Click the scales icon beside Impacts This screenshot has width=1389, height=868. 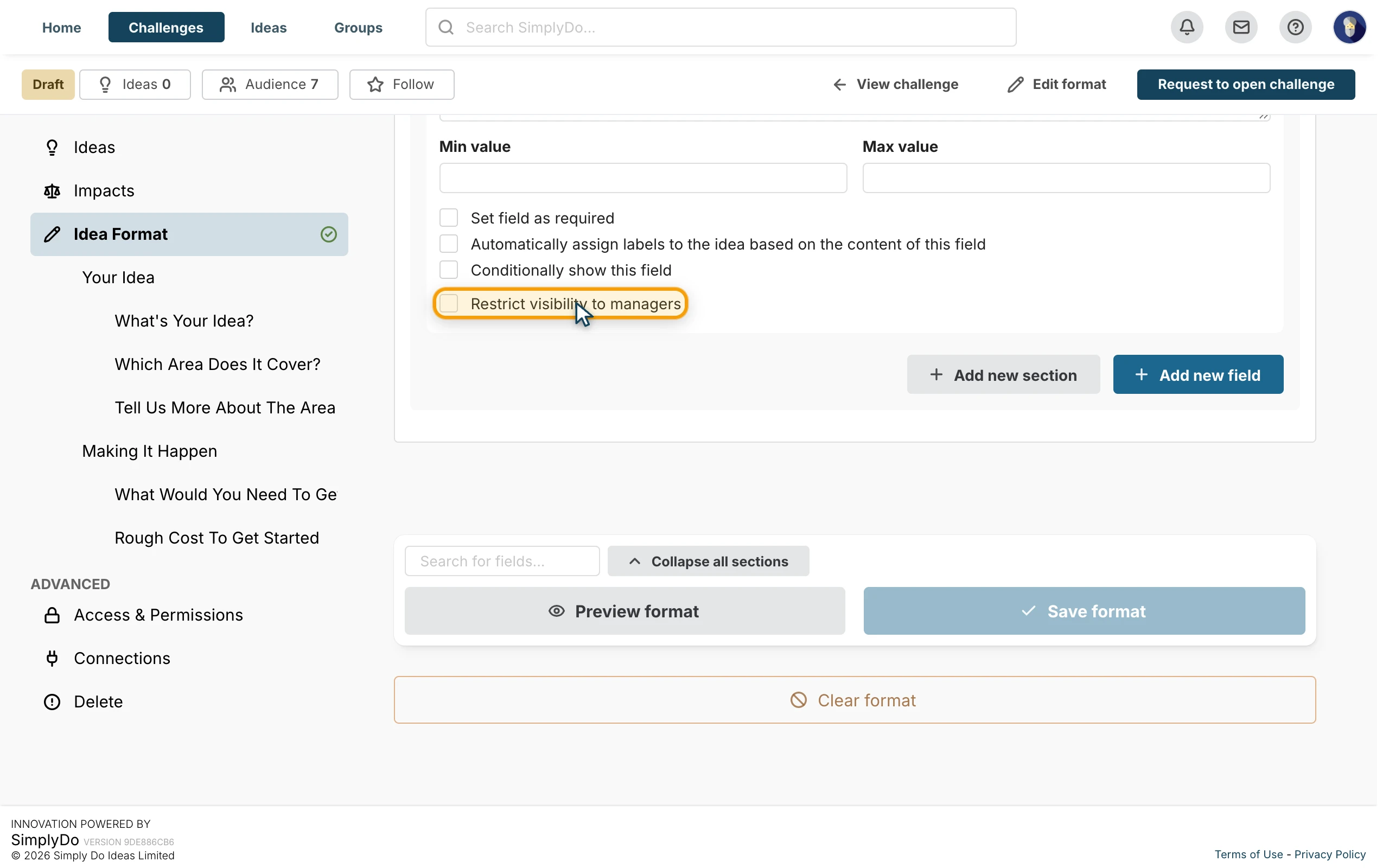pos(52,190)
